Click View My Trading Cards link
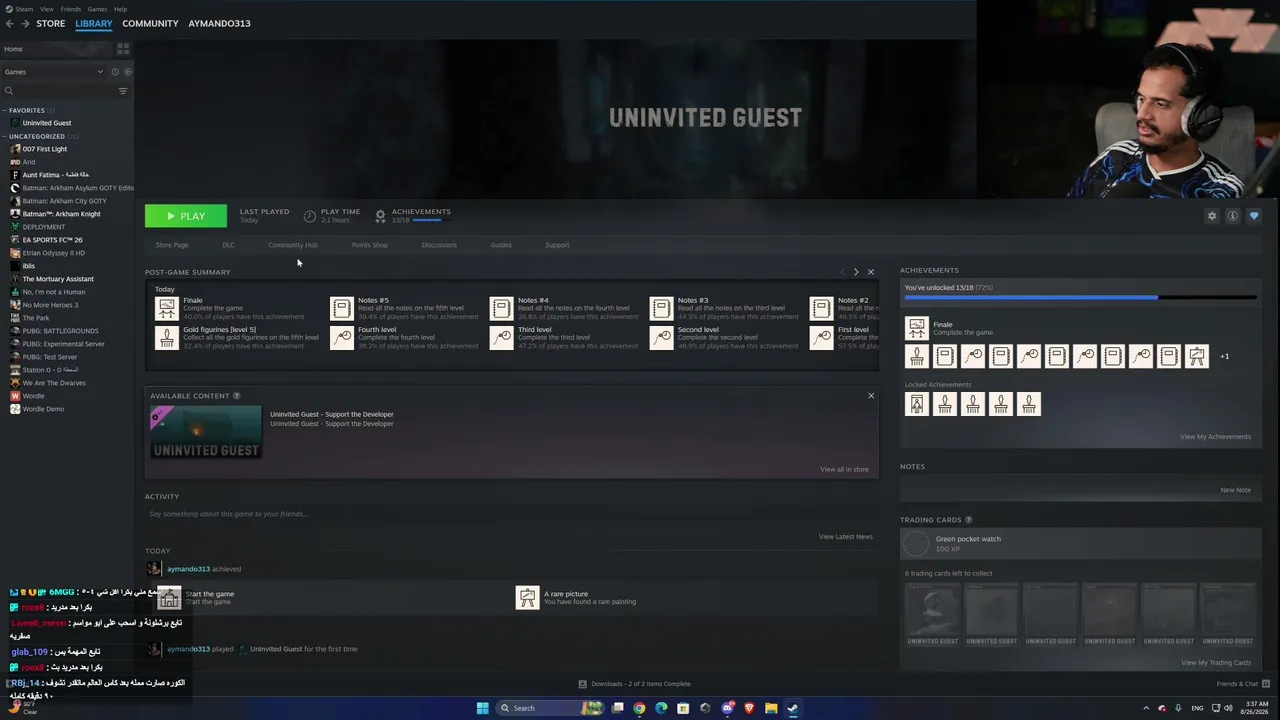The image size is (1280, 720). pyautogui.click(x=1216, y=663)
